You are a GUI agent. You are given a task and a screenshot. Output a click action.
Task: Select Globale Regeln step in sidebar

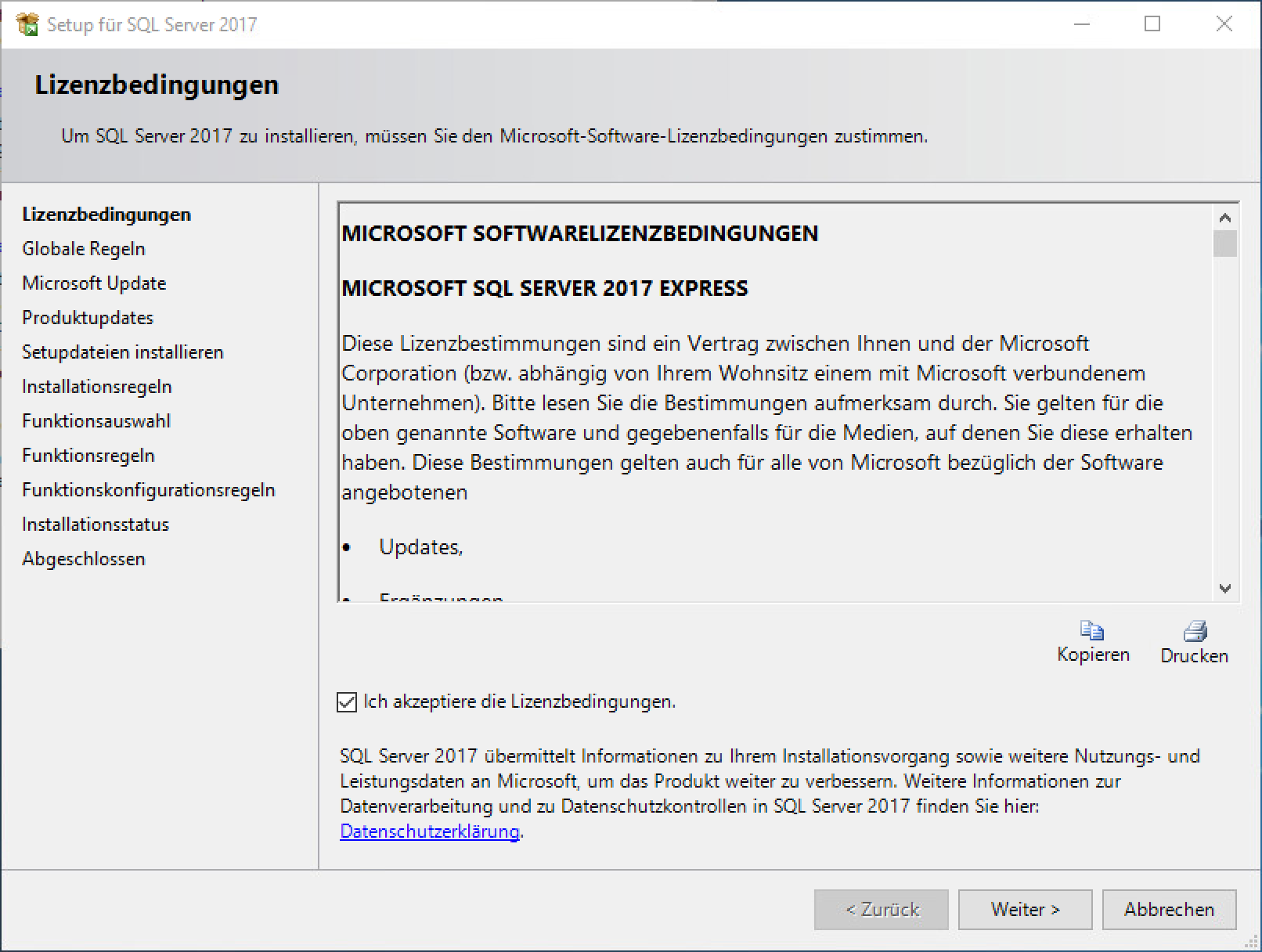(x=84, y=249)
